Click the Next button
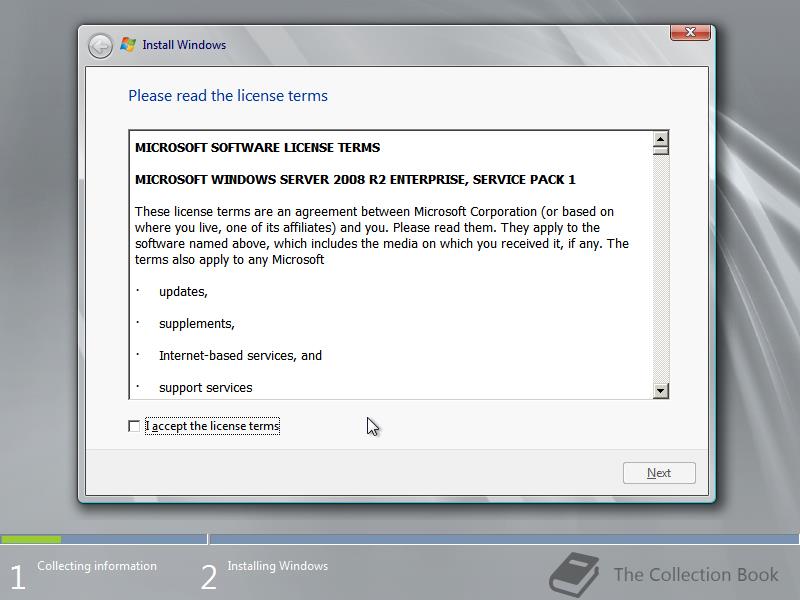 [659, 473]
